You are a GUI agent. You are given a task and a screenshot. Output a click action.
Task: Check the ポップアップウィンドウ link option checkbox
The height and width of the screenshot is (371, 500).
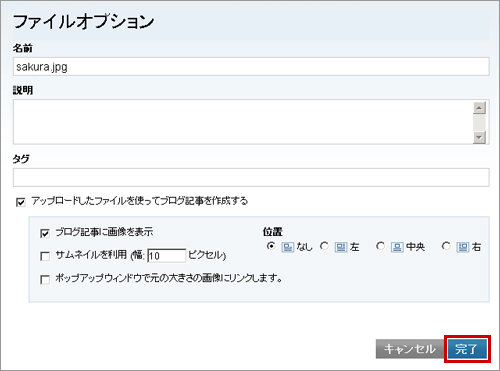tap(45, 279)
